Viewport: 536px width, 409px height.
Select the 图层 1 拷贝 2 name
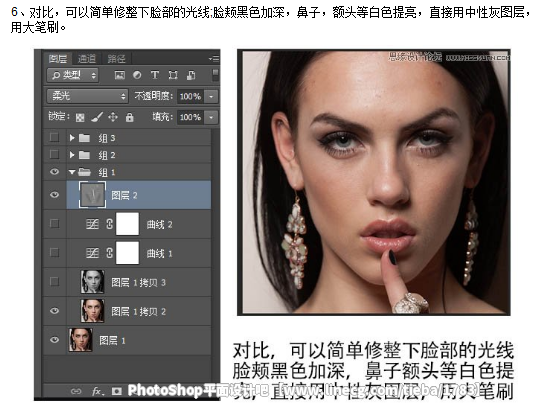point(138,312)
